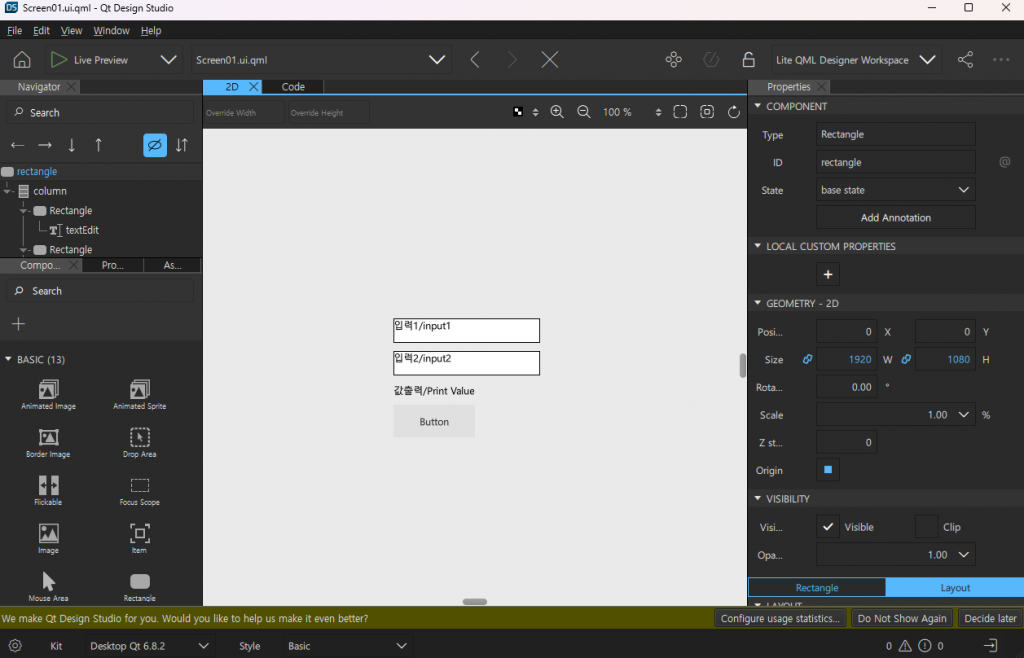
Task: Open the Lite QML Designer Workspace dropdown
Action: [x=857, y=60]
